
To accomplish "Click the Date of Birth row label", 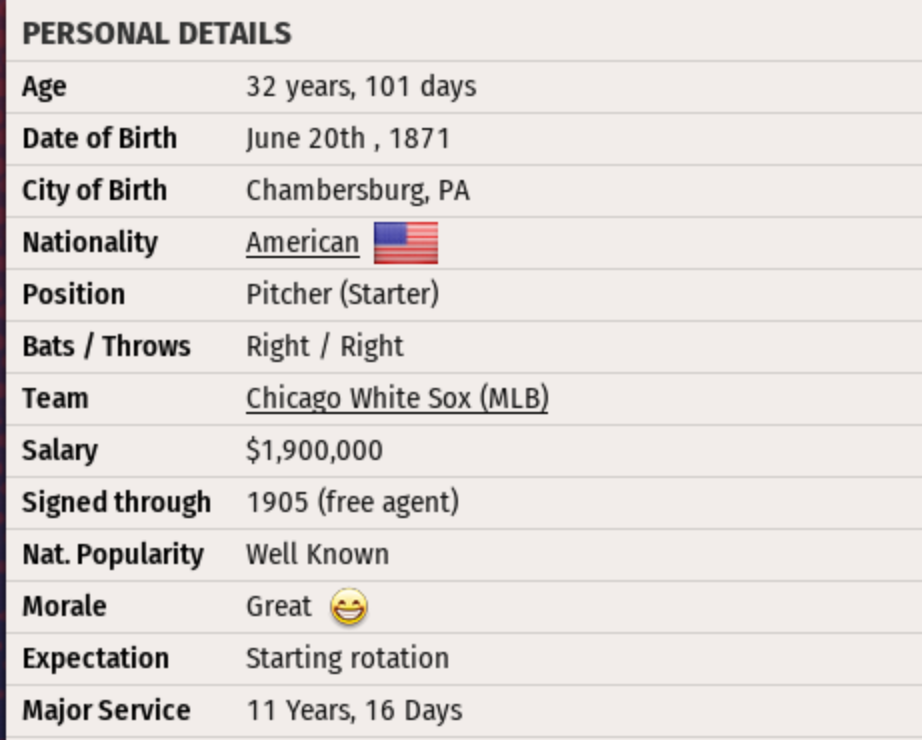I will (99, 139).
